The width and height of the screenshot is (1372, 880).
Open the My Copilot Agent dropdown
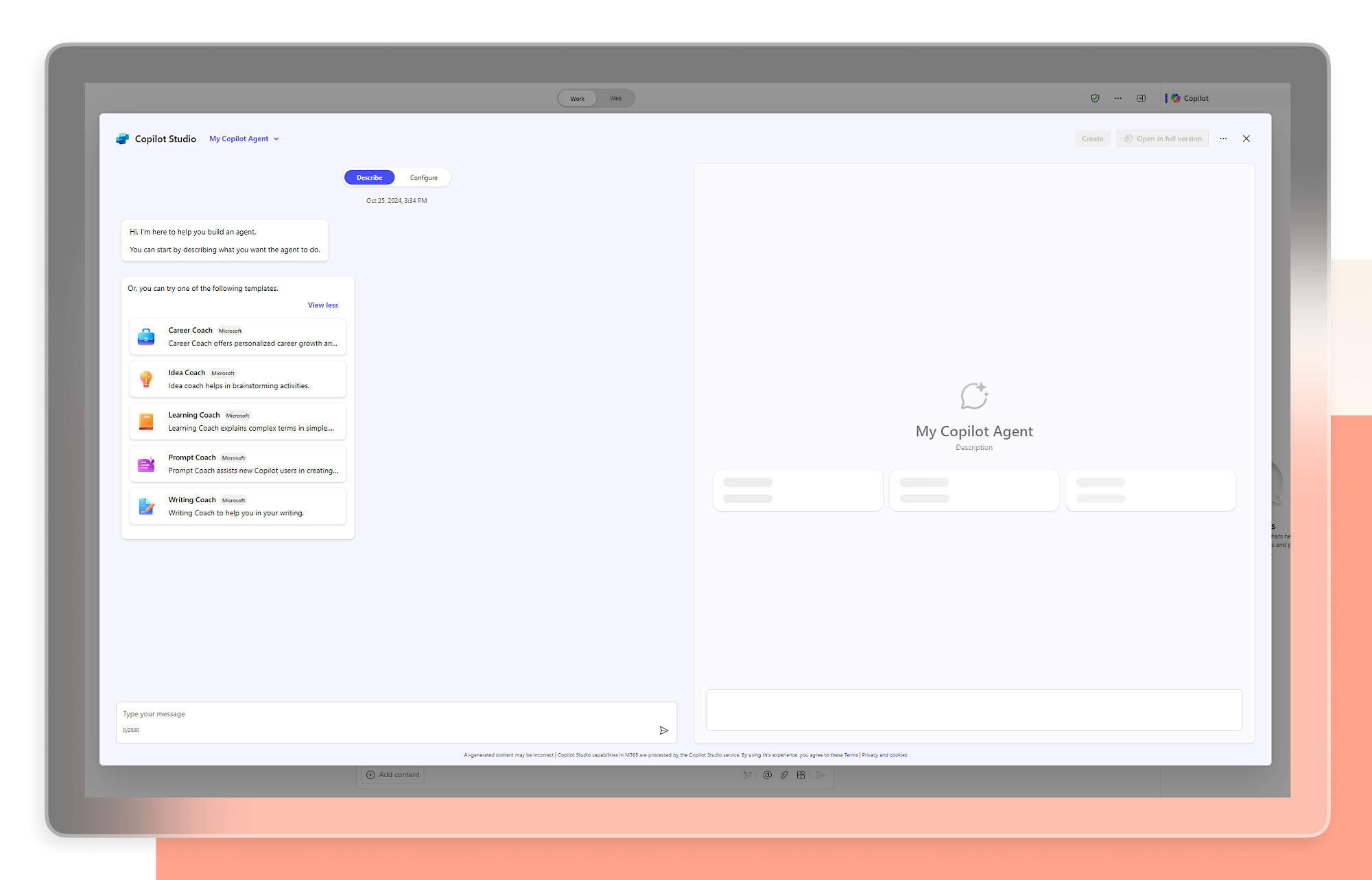tap(244, 139)
